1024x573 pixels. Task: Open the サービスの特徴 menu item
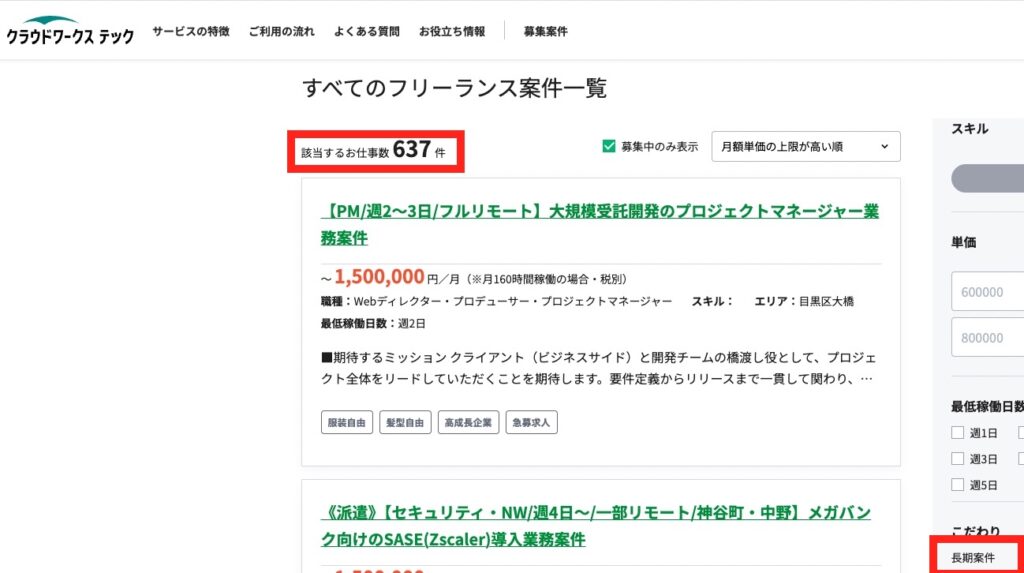(191, 31)
